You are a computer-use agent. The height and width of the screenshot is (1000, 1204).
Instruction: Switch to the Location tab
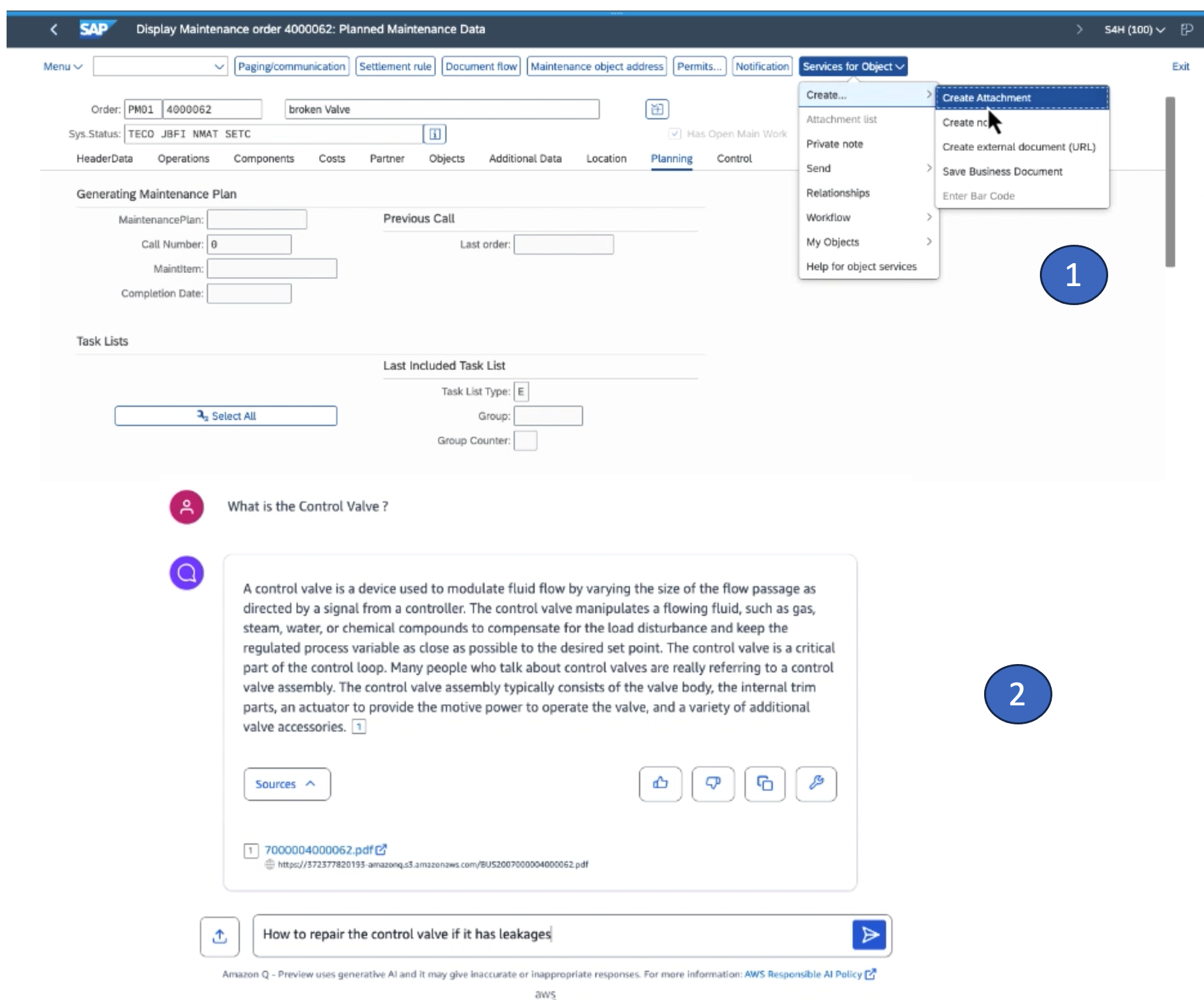[x=606, y=159]
